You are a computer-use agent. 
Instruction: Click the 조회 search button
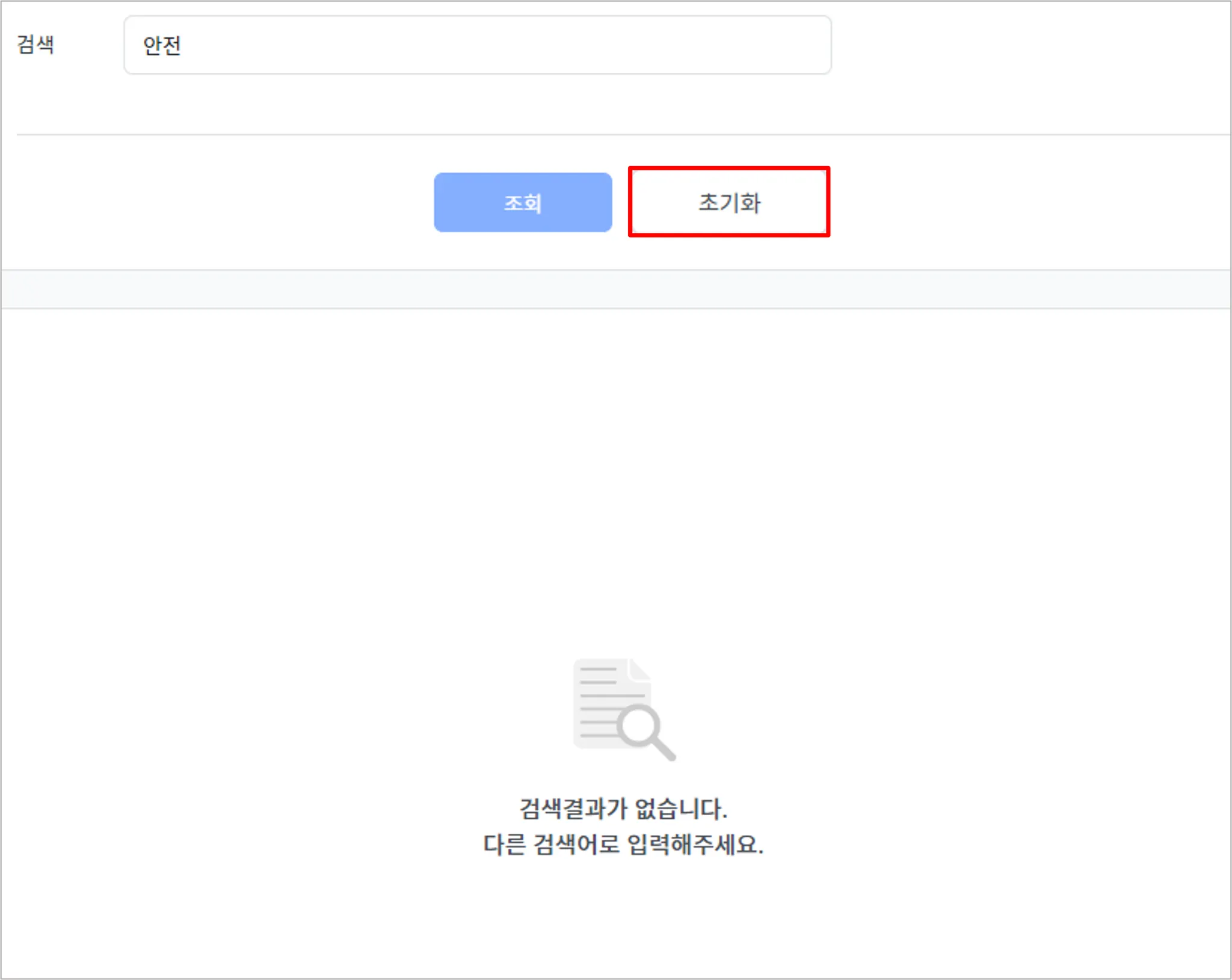(522, 203)
